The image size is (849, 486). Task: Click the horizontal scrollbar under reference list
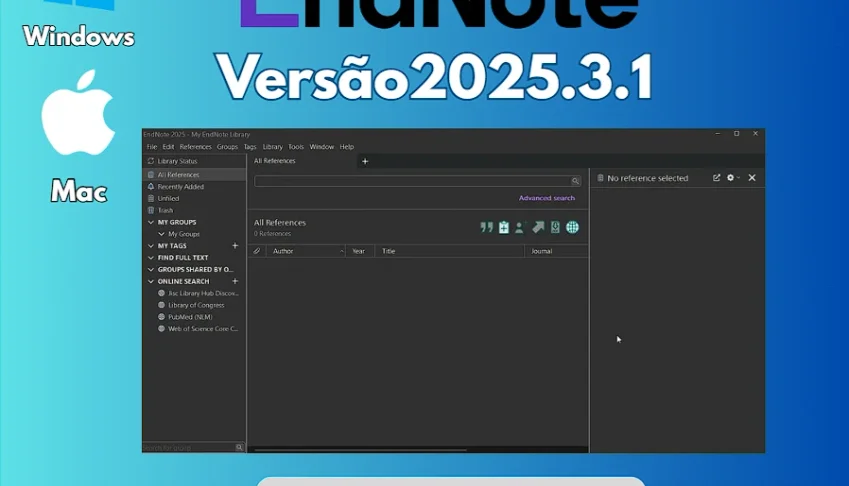[360, 449]
